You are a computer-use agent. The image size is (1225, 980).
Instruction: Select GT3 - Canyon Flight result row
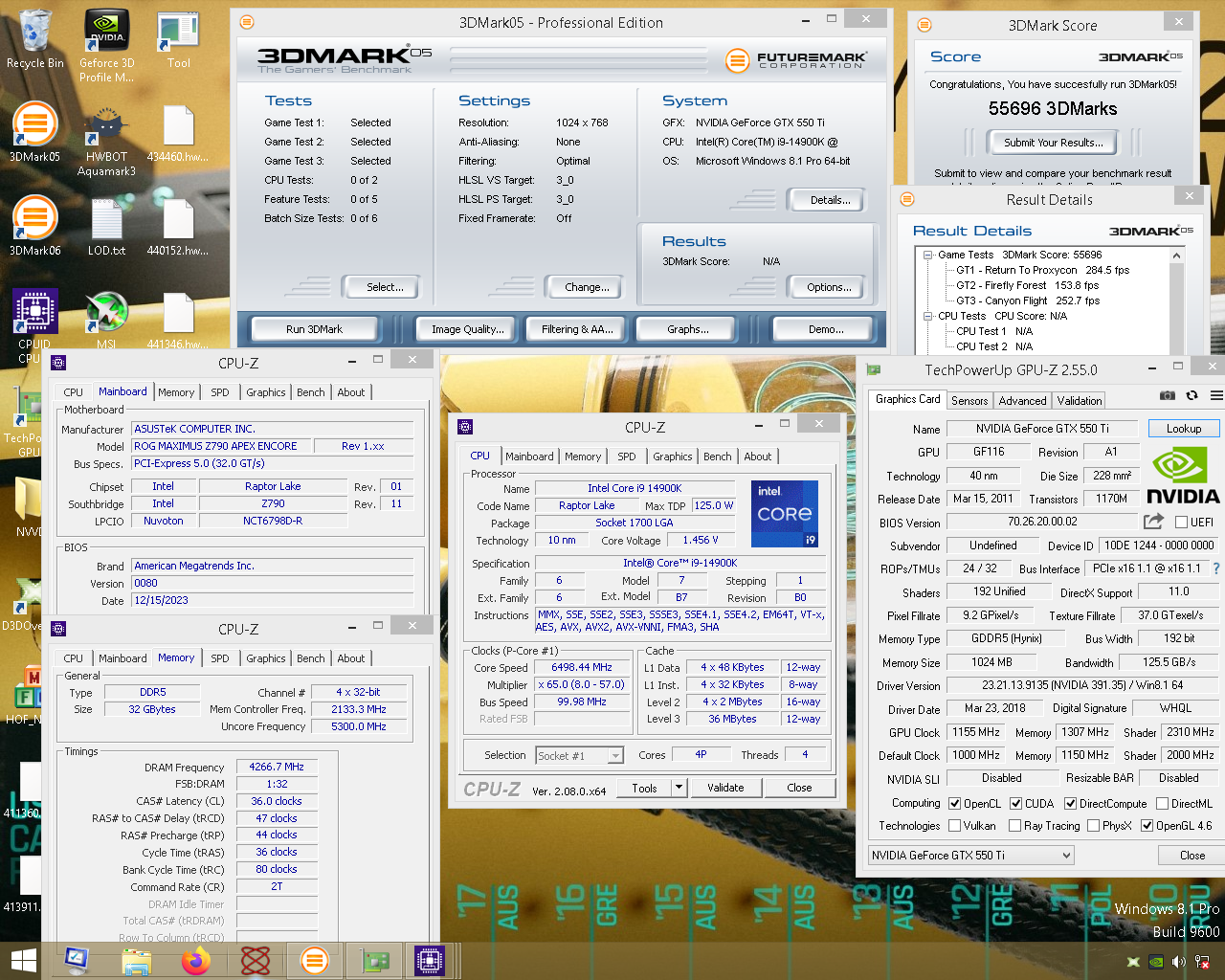(1028, 301)
